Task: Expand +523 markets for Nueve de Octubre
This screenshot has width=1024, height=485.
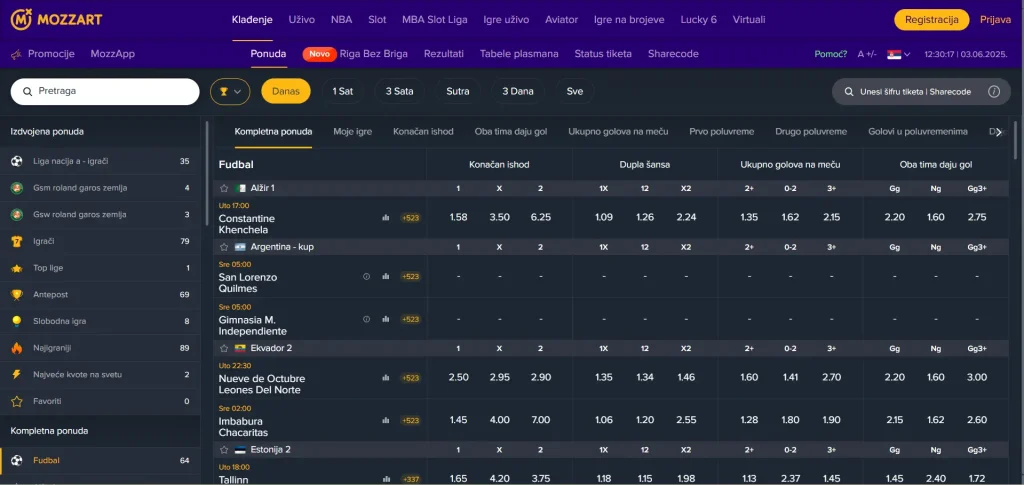Action: pos(410,378)
